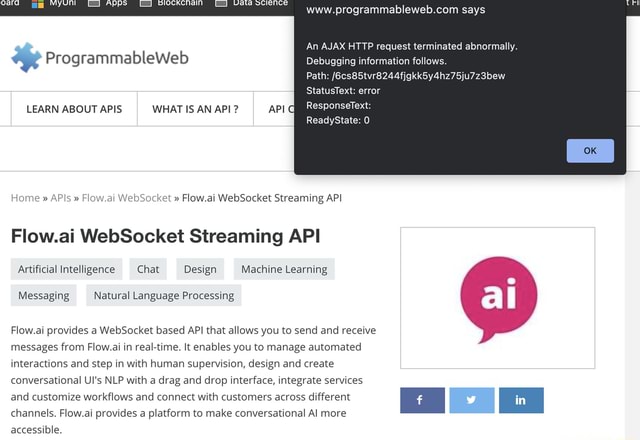This screenshot has height=440, width=640.
Task: Share the page on Facebook
Action: pyautogui.click(x=422, y=400)
